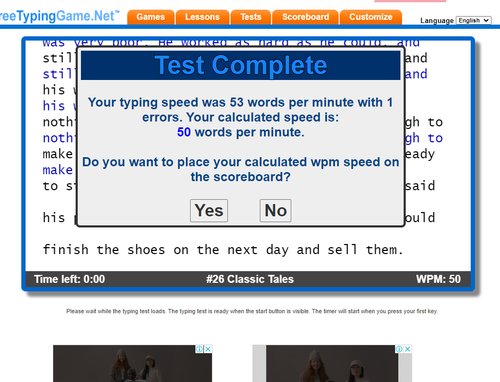Viewport: 500px width, 382px height.
Task: Open the Customize tab
Action: (x=371, y=17)
